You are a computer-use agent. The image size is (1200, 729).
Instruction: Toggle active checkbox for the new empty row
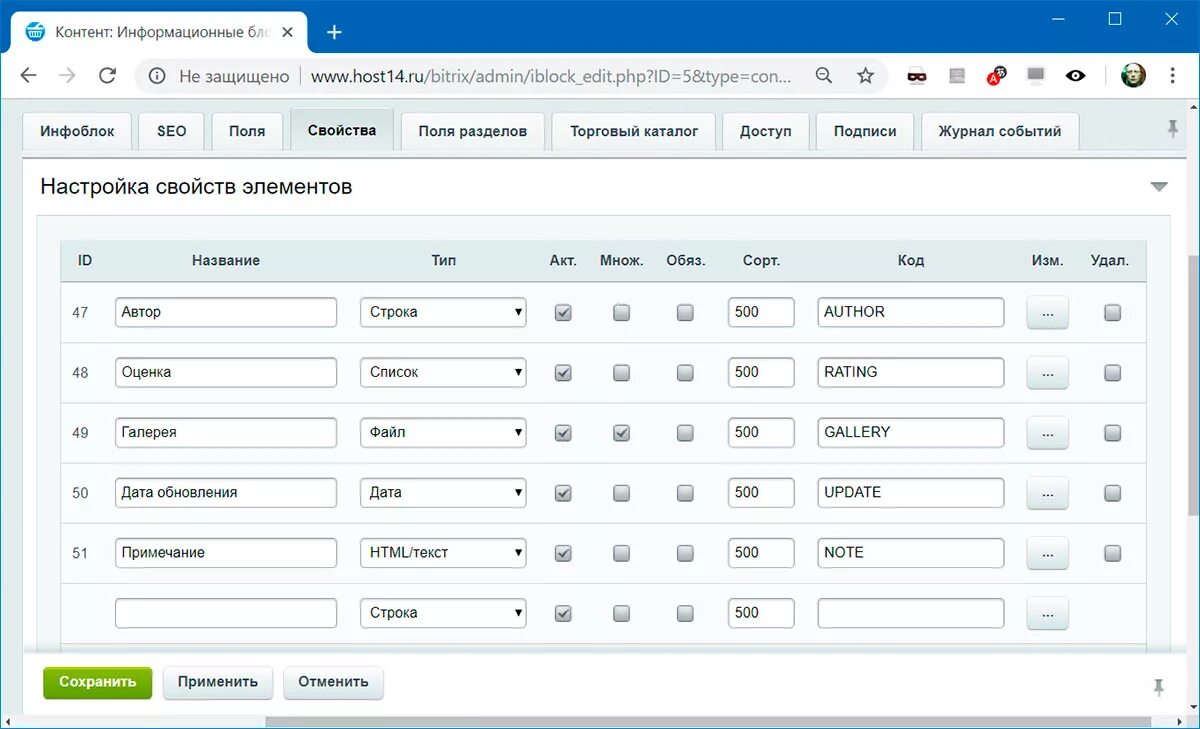(x=563, y=613)
